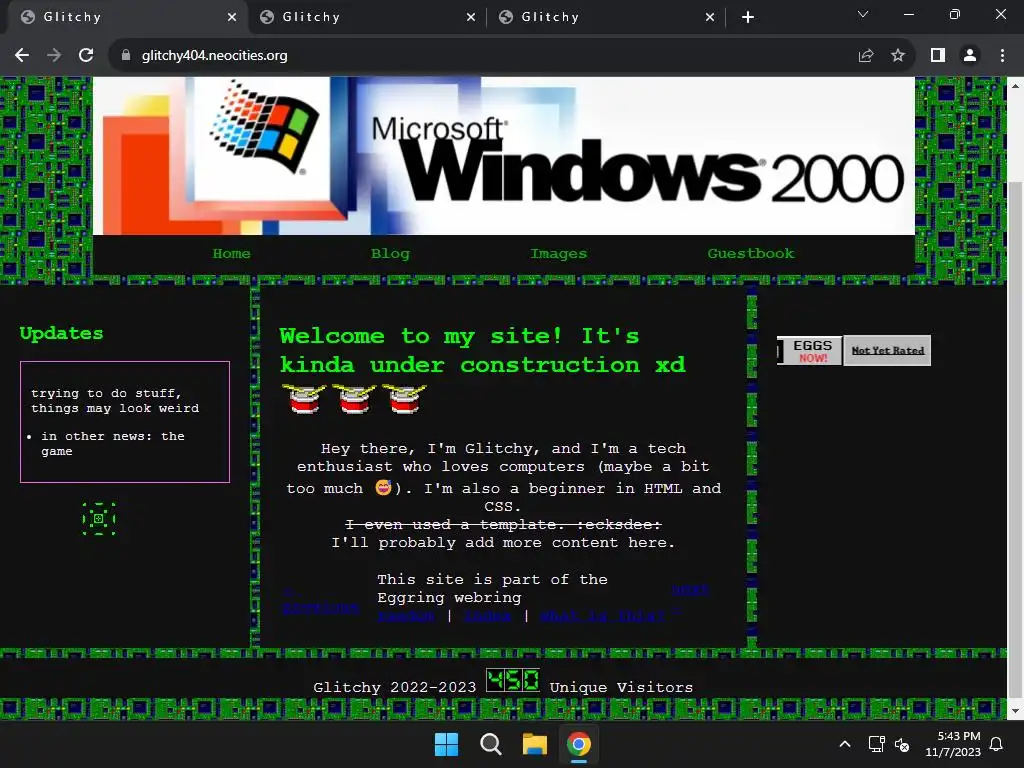The image size is (1024, 768).
Task: Close the second Glitchy tab
Action: click(471, 17)
